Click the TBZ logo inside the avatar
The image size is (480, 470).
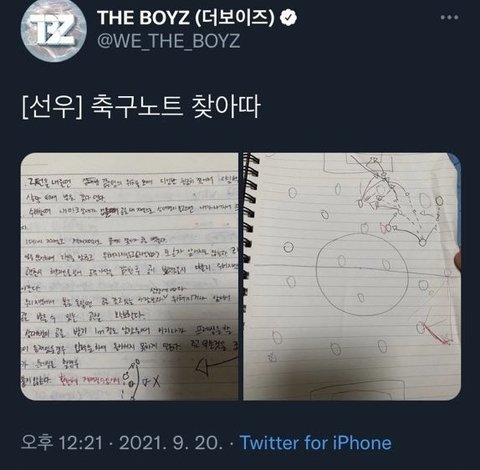click(x=54, y=31)
